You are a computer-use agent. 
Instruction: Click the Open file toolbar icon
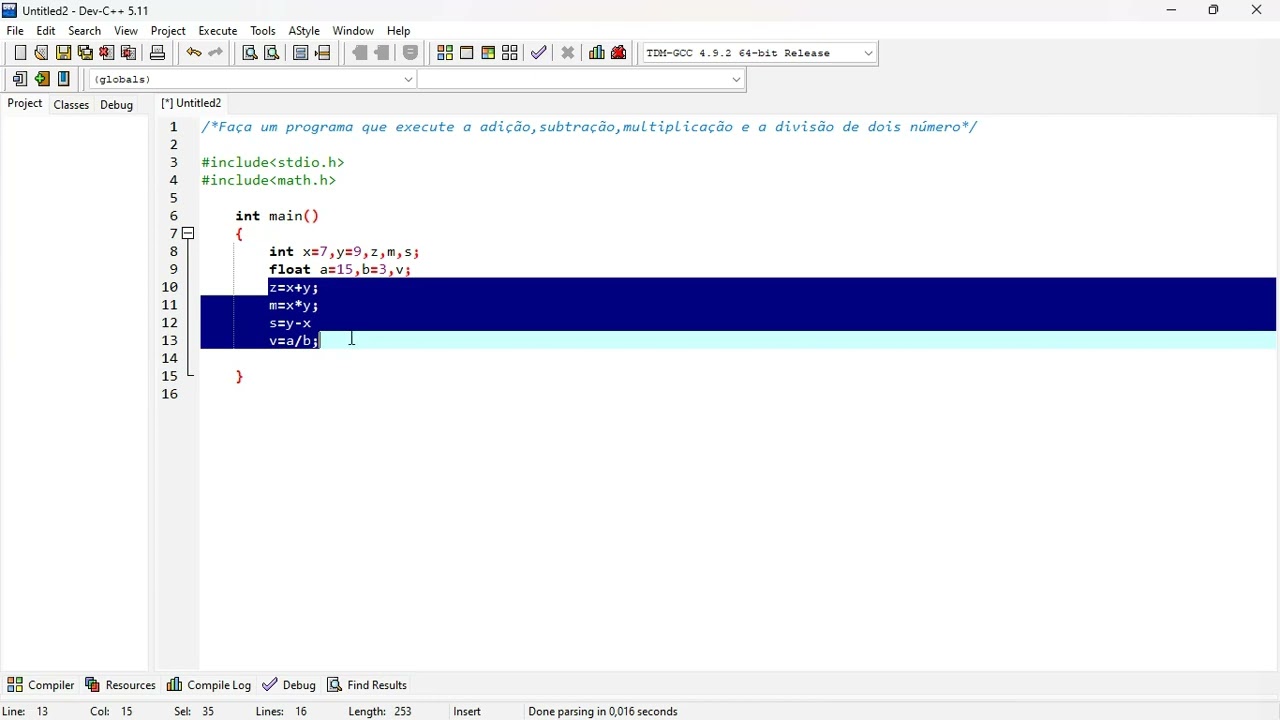pyautogui.click(x=41, y=53)
